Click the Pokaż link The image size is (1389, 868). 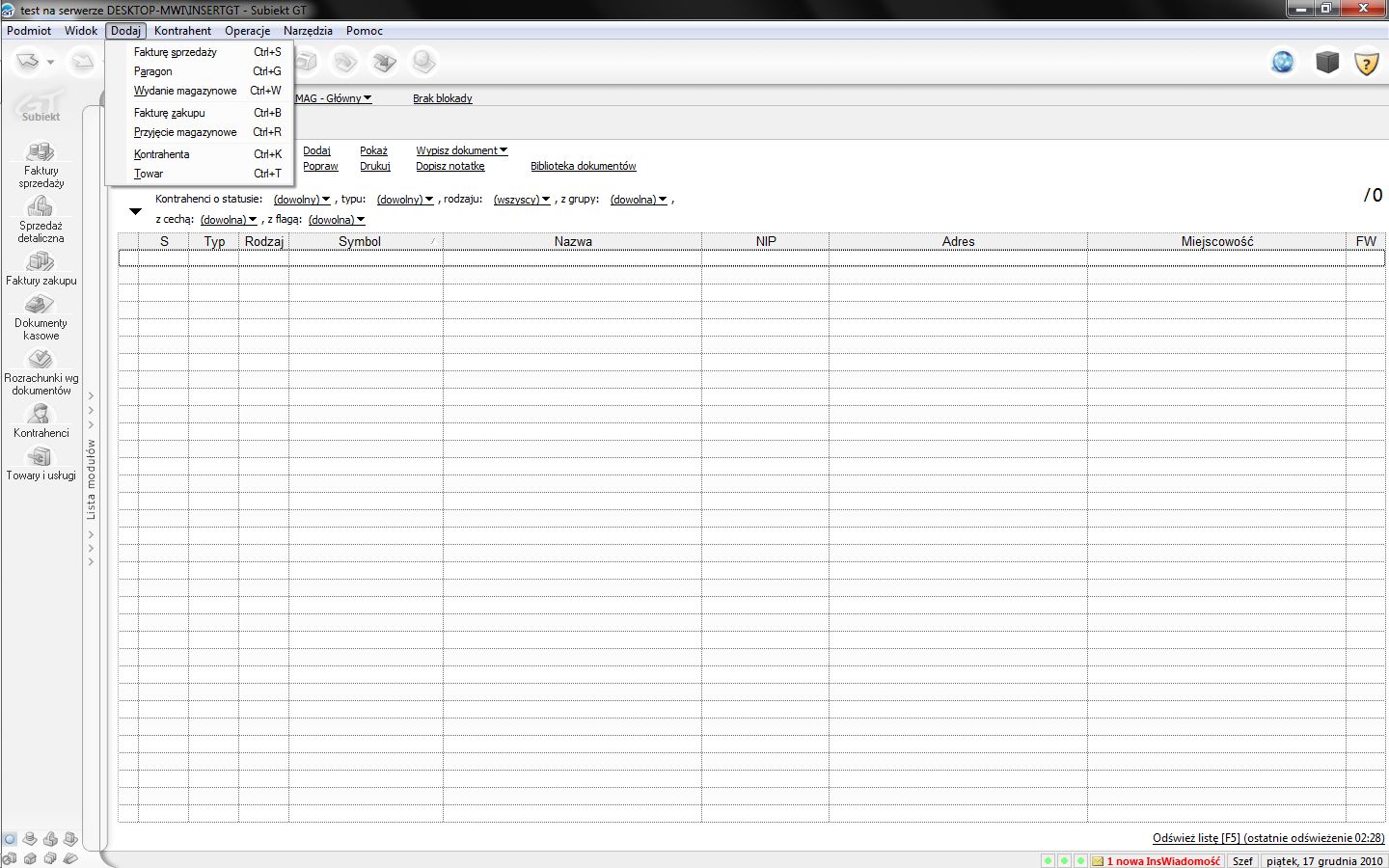coord(373,150)
